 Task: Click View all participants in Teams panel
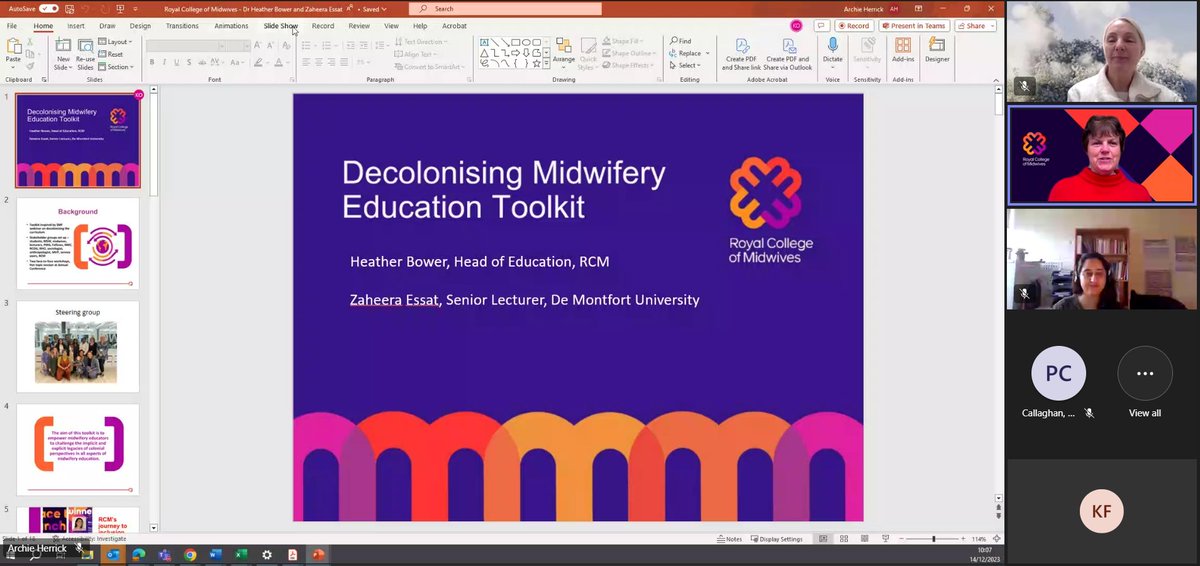pyautogui.click(x=1145, y=383)
